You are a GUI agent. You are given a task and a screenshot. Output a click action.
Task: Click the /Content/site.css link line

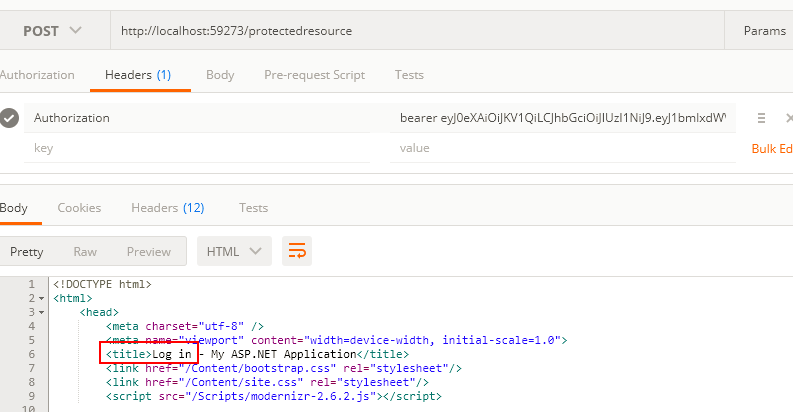pos(267,382)
